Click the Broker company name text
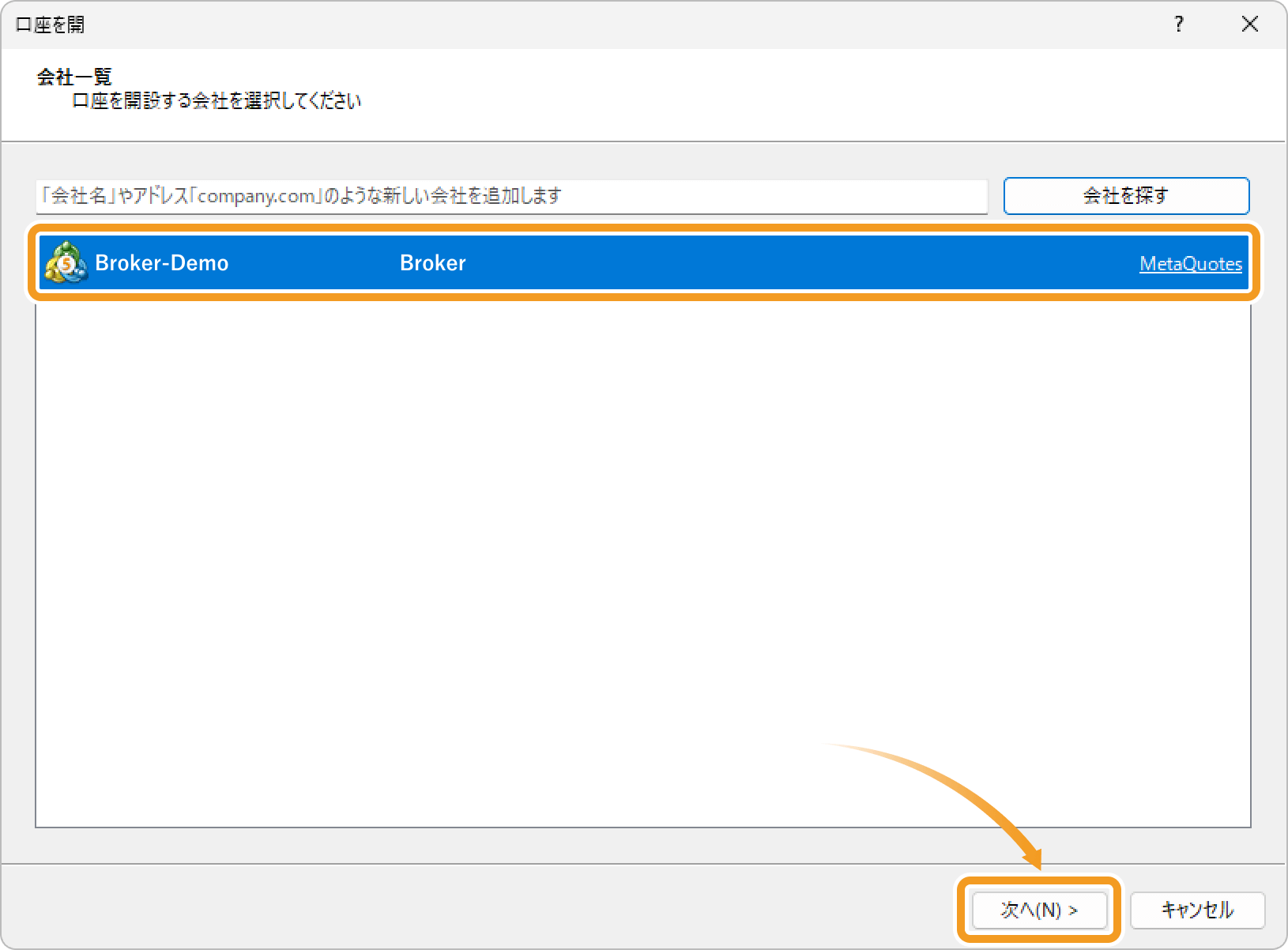Screen dimensions: 1288x950 click(x=433, y=263)
